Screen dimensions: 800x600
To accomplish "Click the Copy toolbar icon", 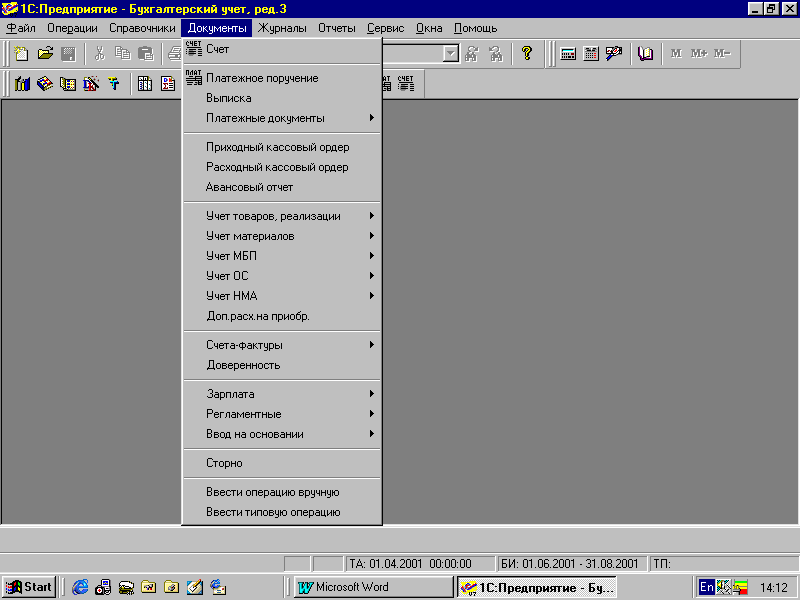I will point(122,54).
